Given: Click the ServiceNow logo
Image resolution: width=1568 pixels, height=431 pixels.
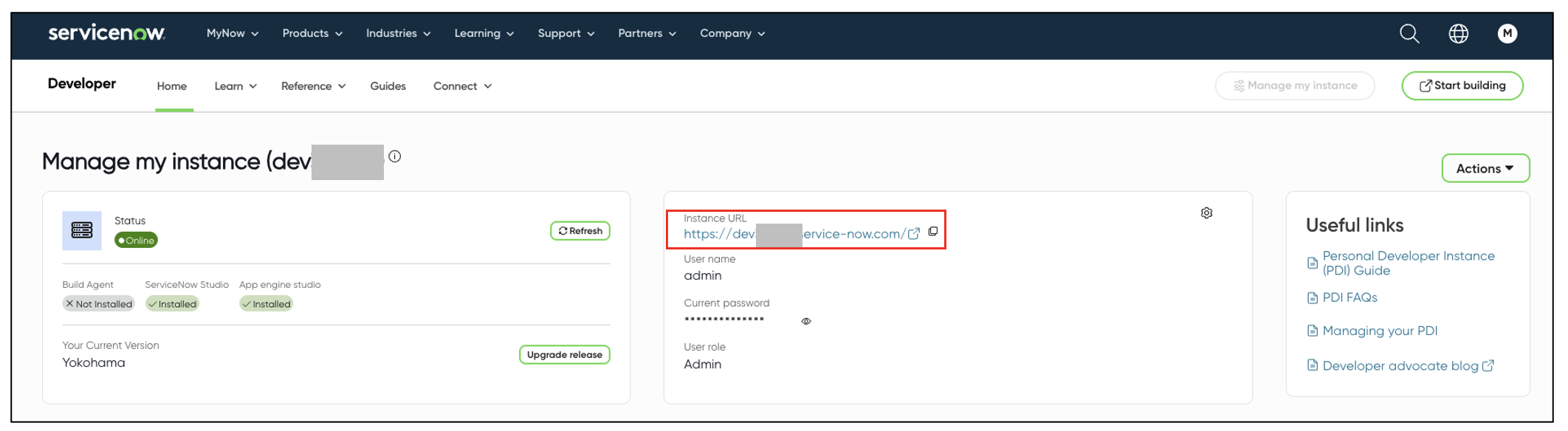Looking at the screenshot, I should click(x=107, y=33).
